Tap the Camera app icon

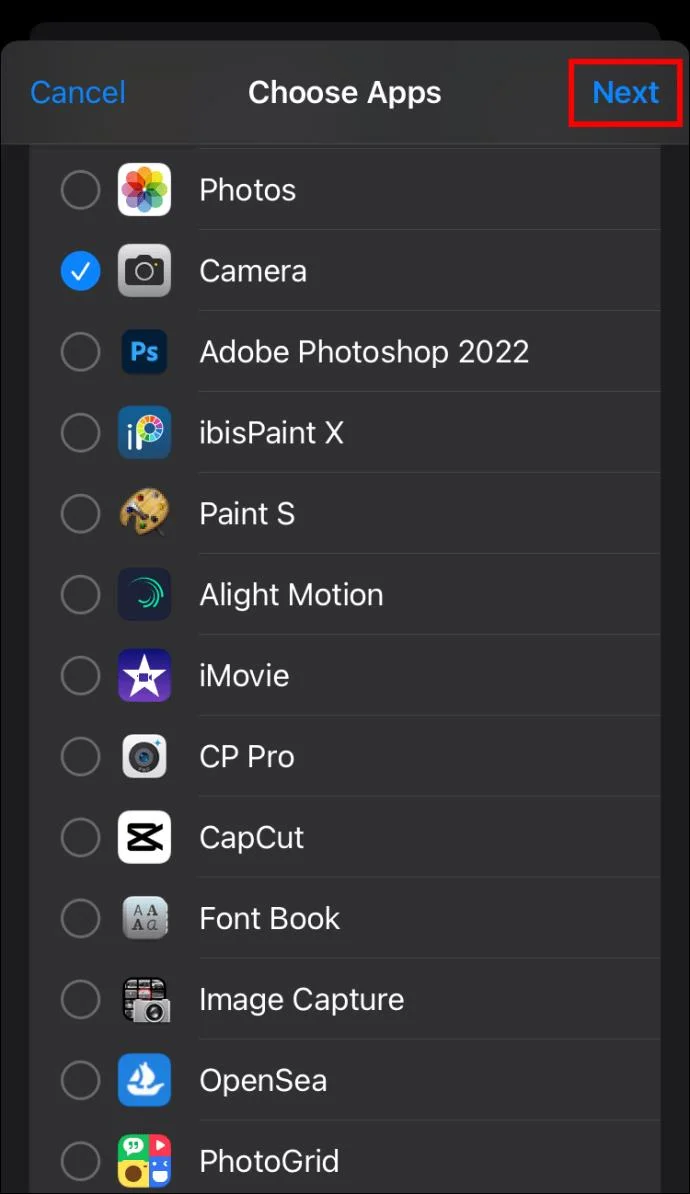(144, 271)
